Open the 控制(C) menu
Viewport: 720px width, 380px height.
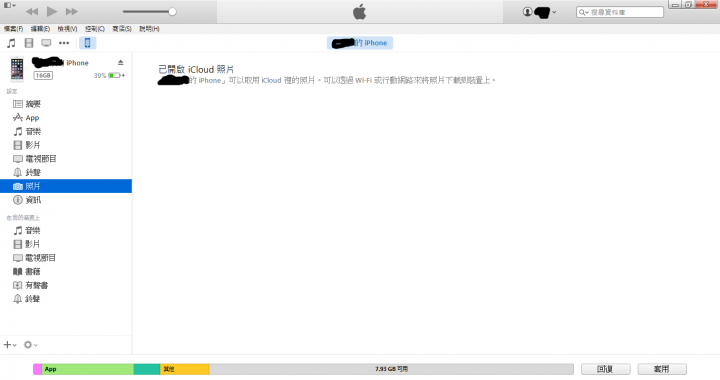pos(95,28)
